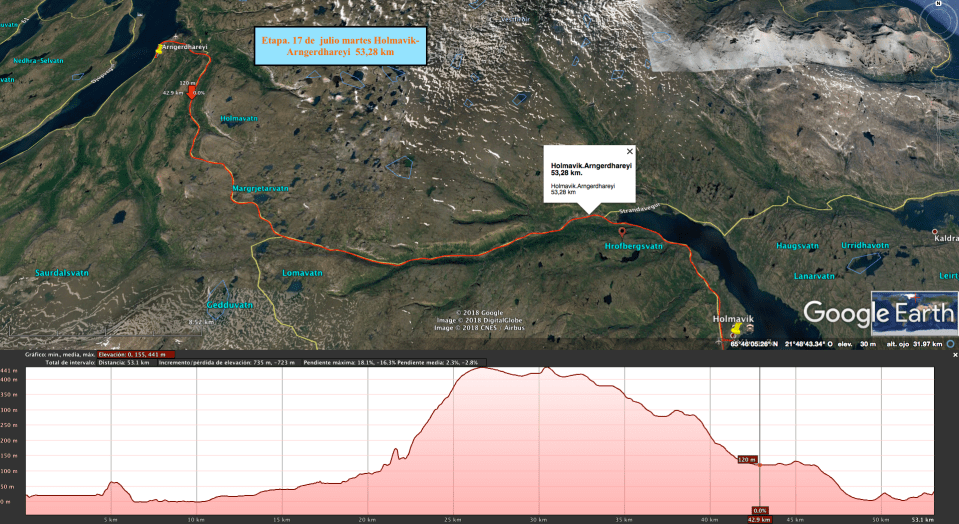
Task: Click the Holmavatn lake label
Action: point(239,119)
